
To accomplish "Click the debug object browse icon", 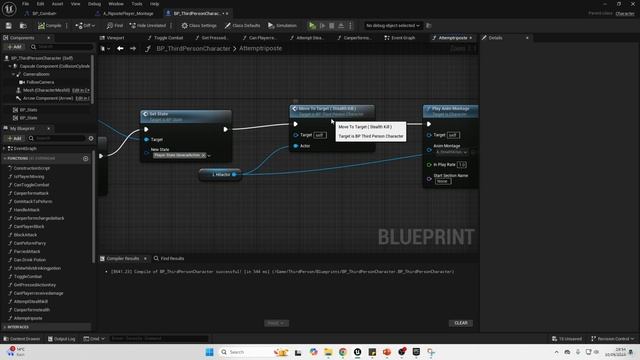I will tap(429, 25).
